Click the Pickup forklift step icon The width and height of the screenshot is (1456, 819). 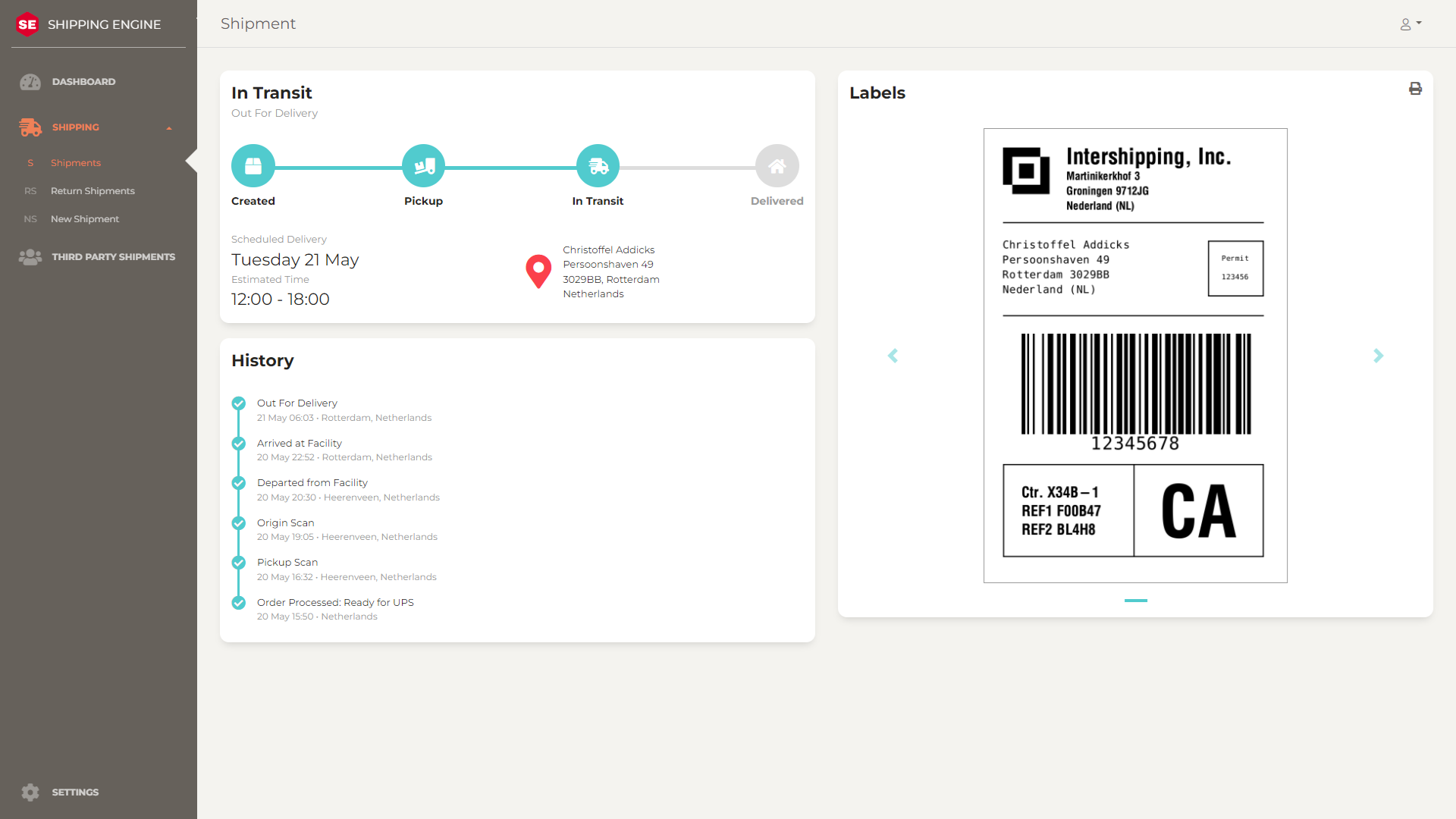click(424, 166)
